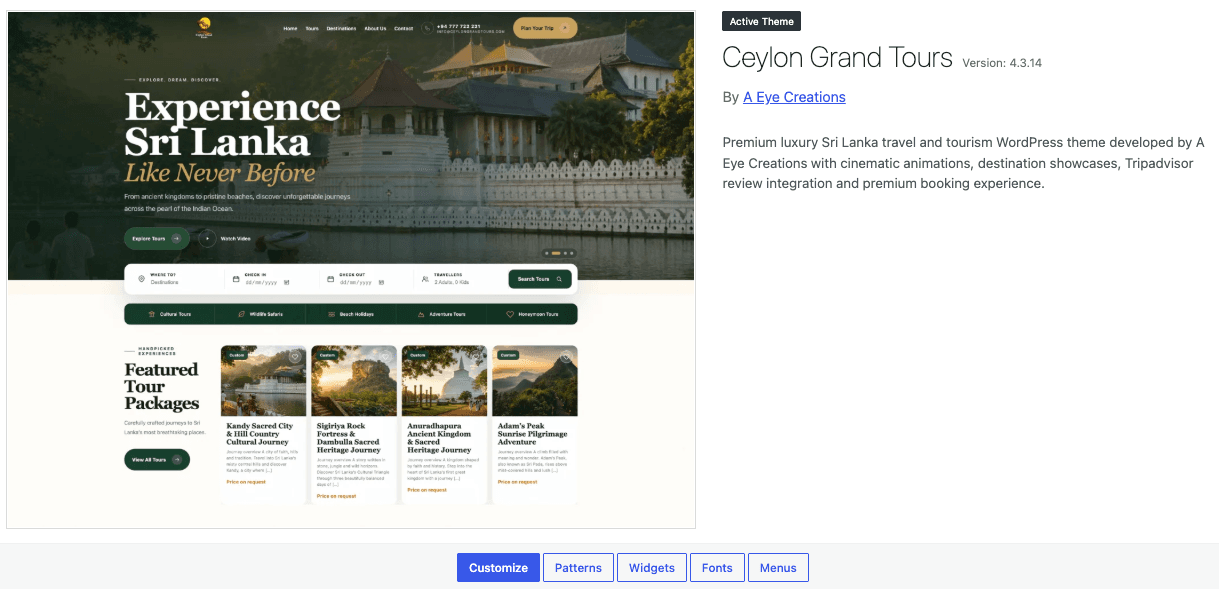The width and height of the screenshot is (1219, 589).
Task: Open Destinations in the preview navigation
Action: (x=341, y=28)
